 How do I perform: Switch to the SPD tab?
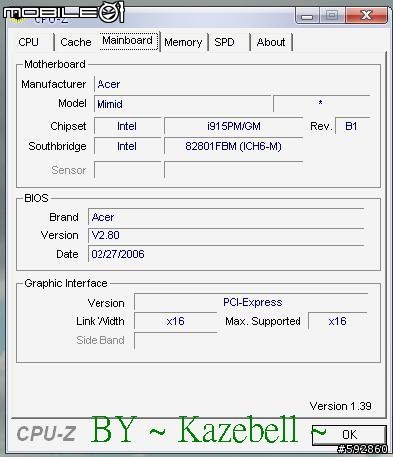tap(224, 42)
